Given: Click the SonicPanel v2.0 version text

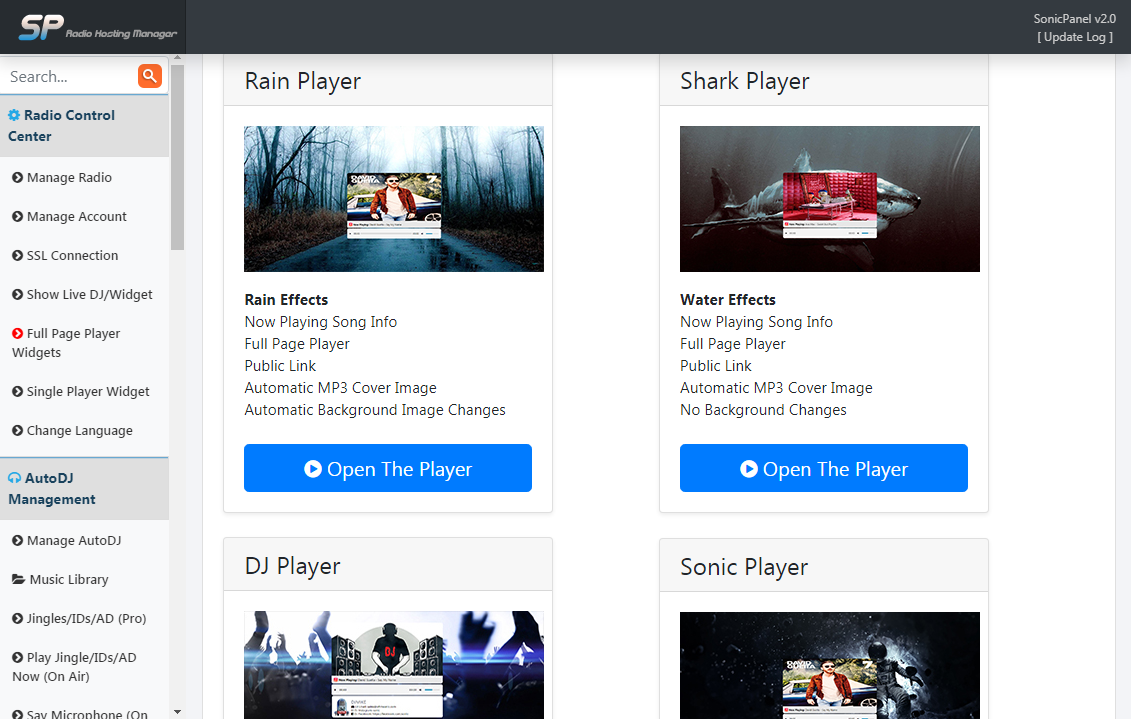Looking at the screenshot, I should point(1074,19).
